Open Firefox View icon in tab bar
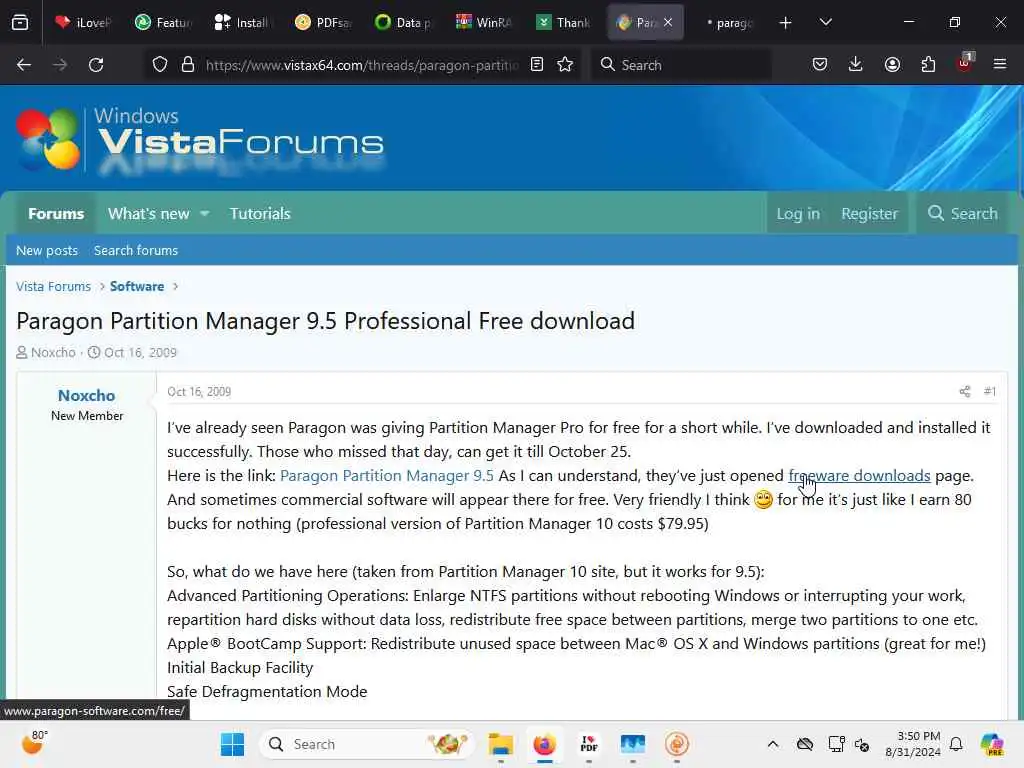This screenshot has height=768, width=1024. pyautogui.click(x=20, y=22)
